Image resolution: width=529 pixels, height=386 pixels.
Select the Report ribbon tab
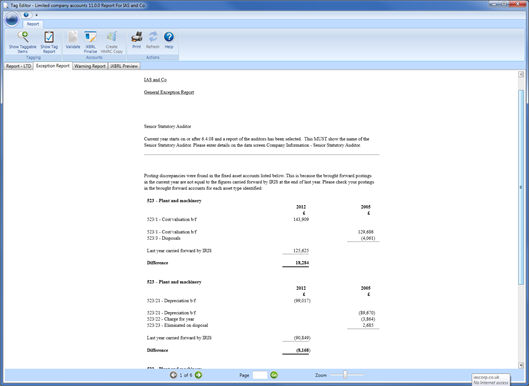tap(33, 24)
